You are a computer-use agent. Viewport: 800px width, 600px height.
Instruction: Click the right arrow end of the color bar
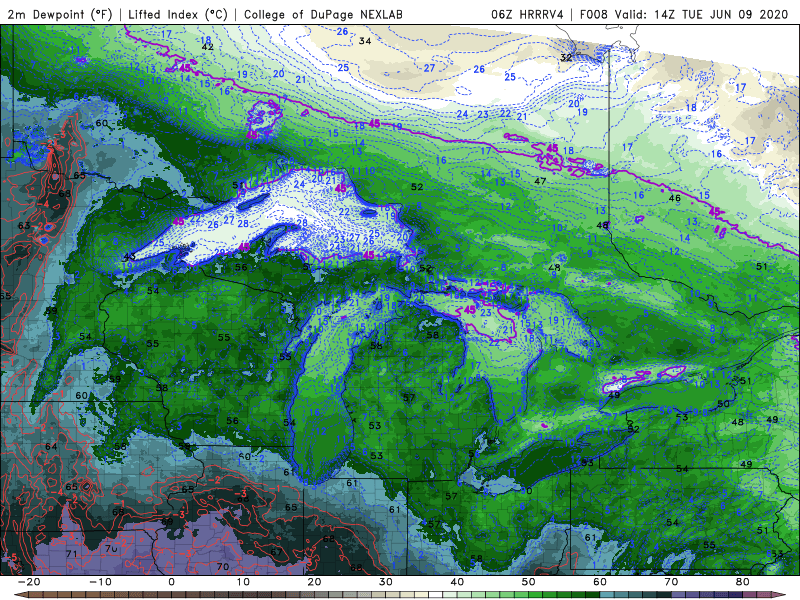click(780, 595)
